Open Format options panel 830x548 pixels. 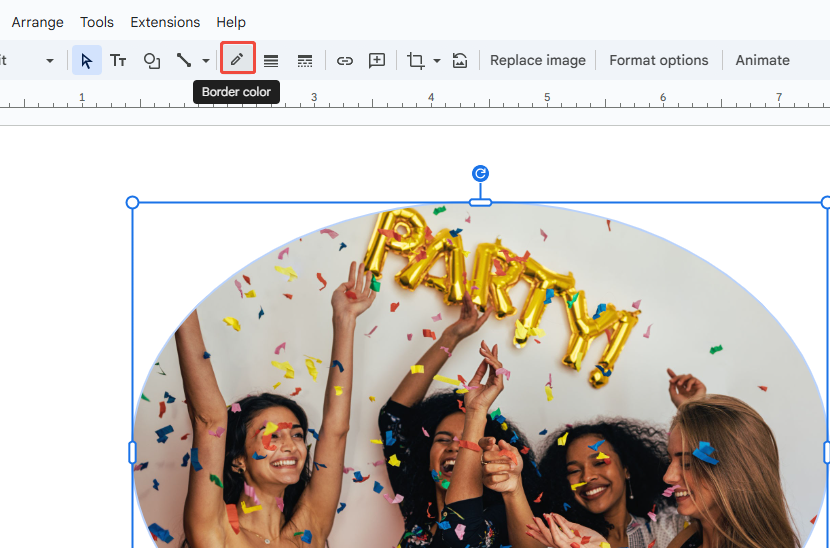click(x=659, y=60)
